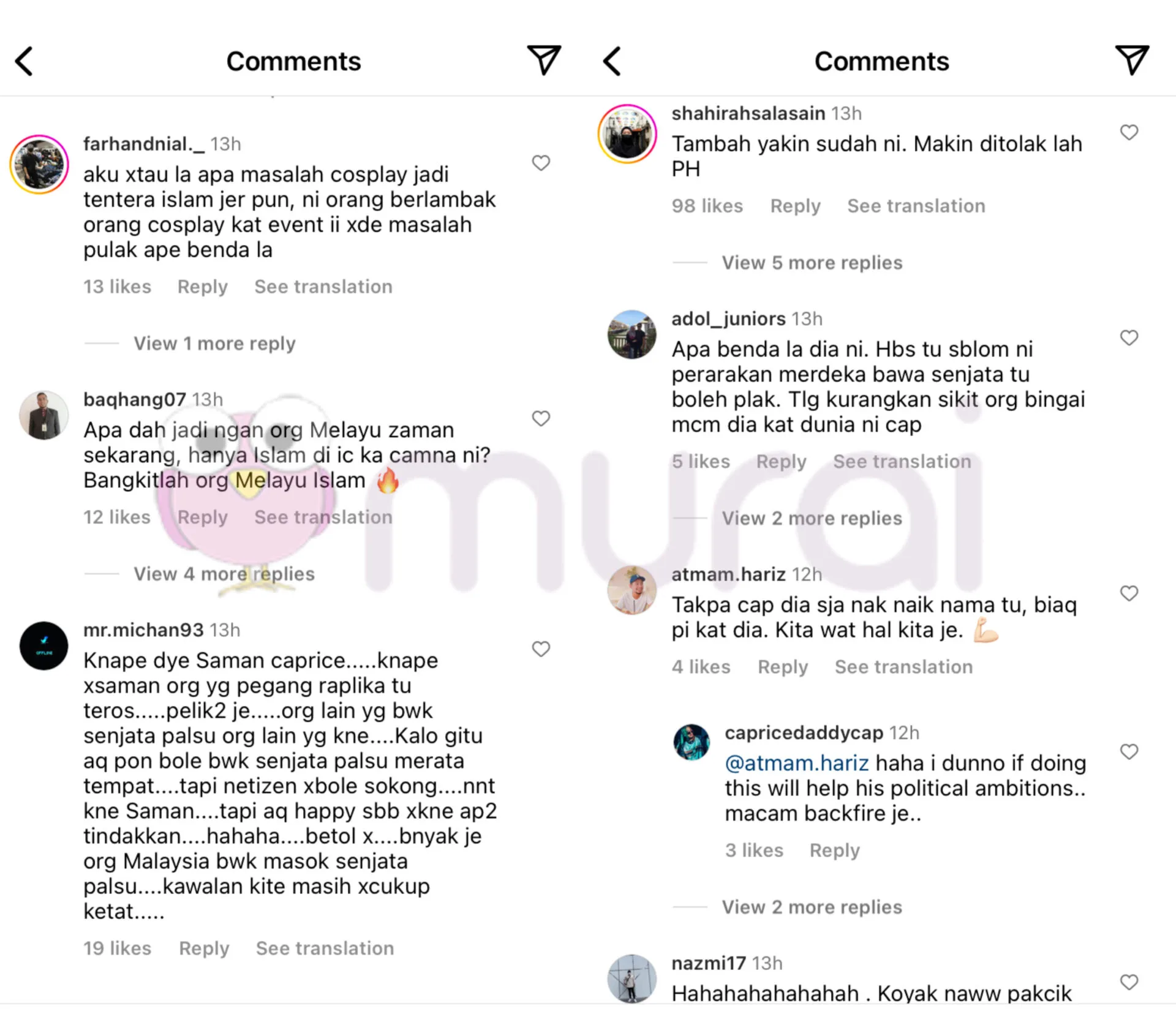Image resolution: width=1176 pixels, height=1011 pixels.
Task: Go back from right Comments screen
Action: tap(612, 61)
